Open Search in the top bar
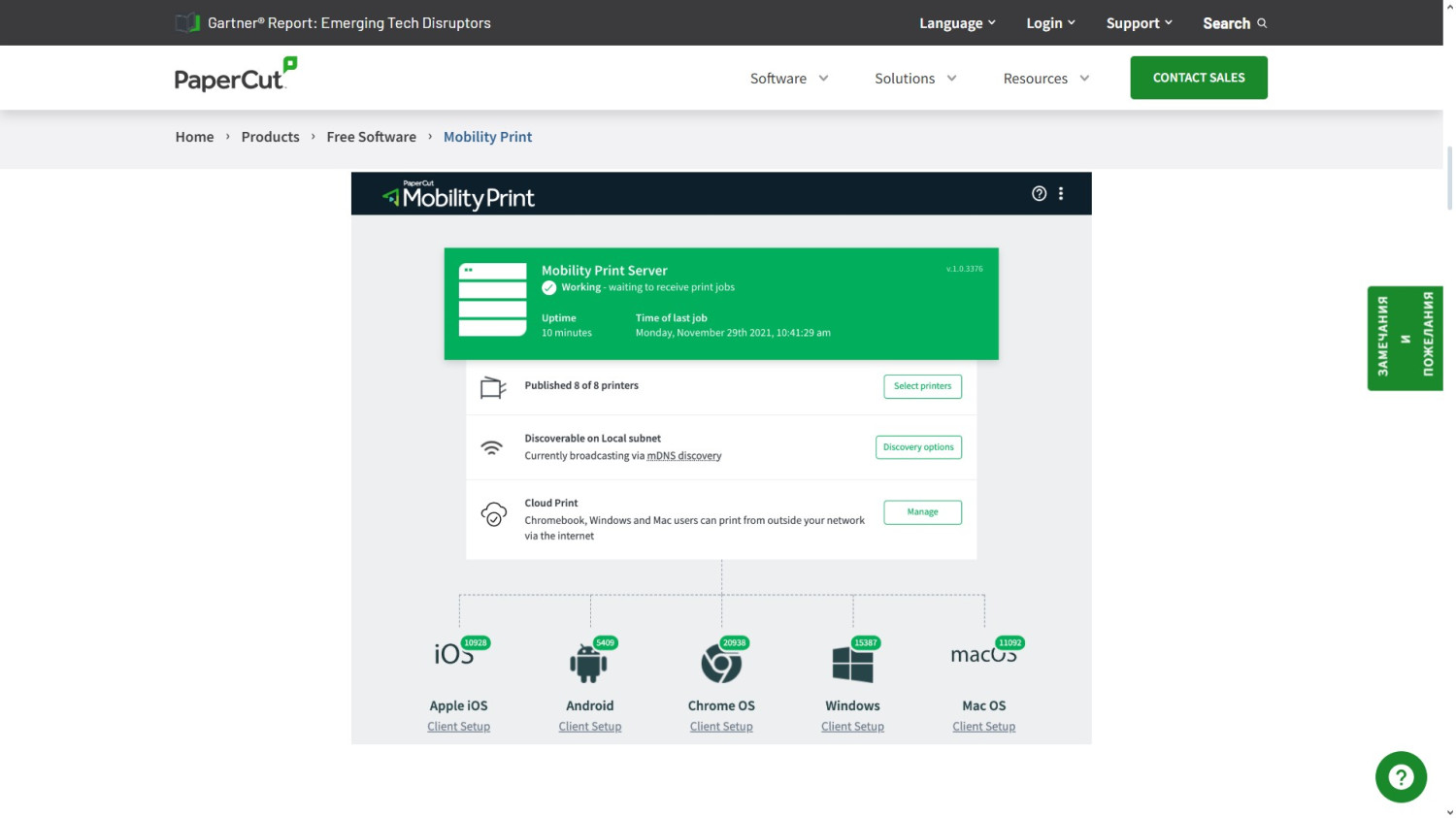The width and height of the screenshot is (1456, 818). [1234, 23]
